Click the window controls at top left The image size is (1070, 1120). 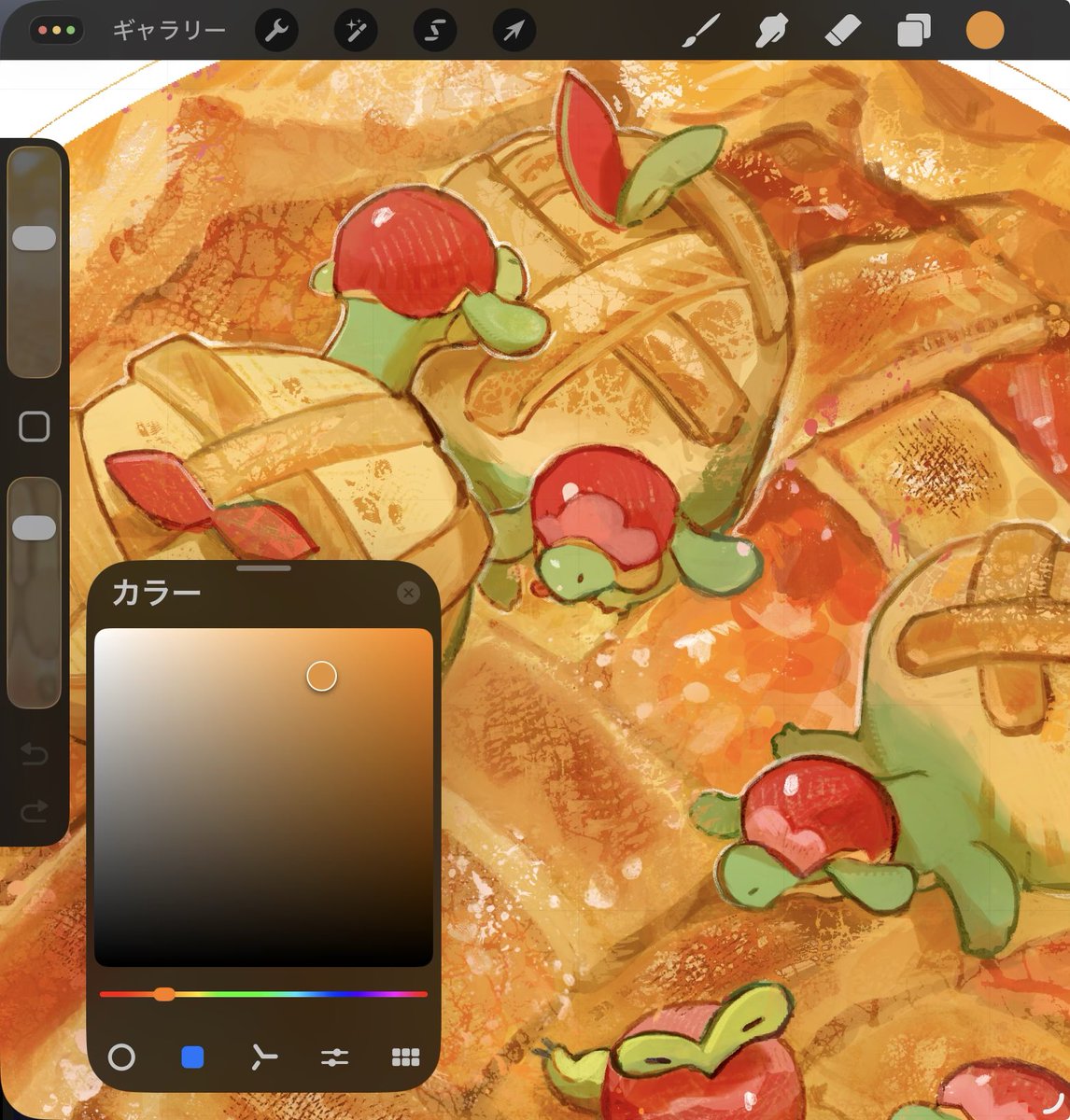coord(57,31)
